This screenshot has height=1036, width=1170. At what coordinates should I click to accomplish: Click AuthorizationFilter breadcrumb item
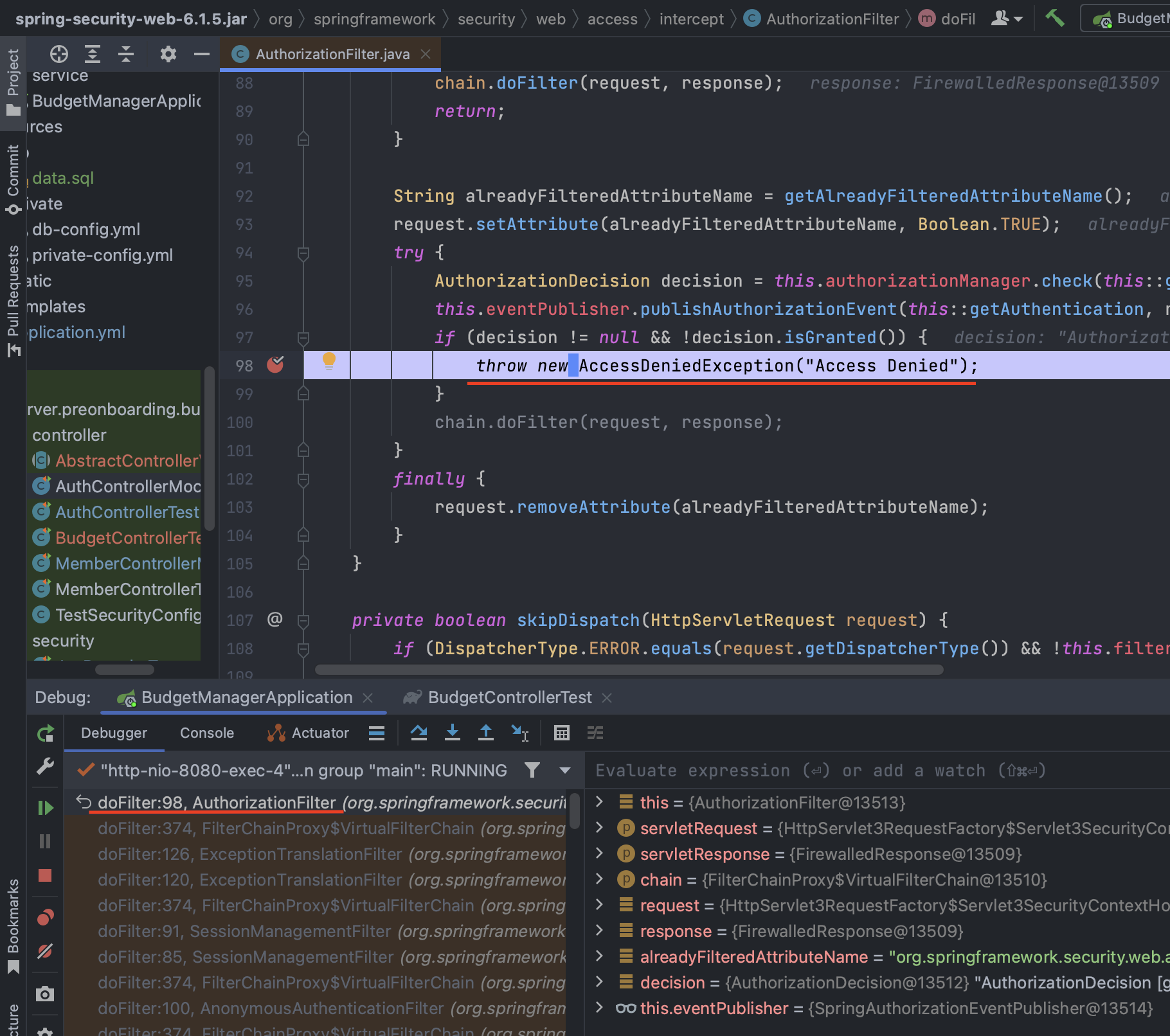[x=822, y=19]
